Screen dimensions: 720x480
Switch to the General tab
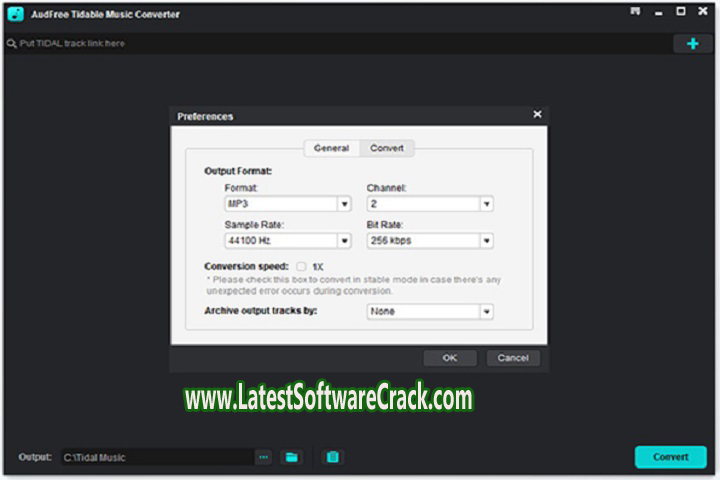point(332,148)
